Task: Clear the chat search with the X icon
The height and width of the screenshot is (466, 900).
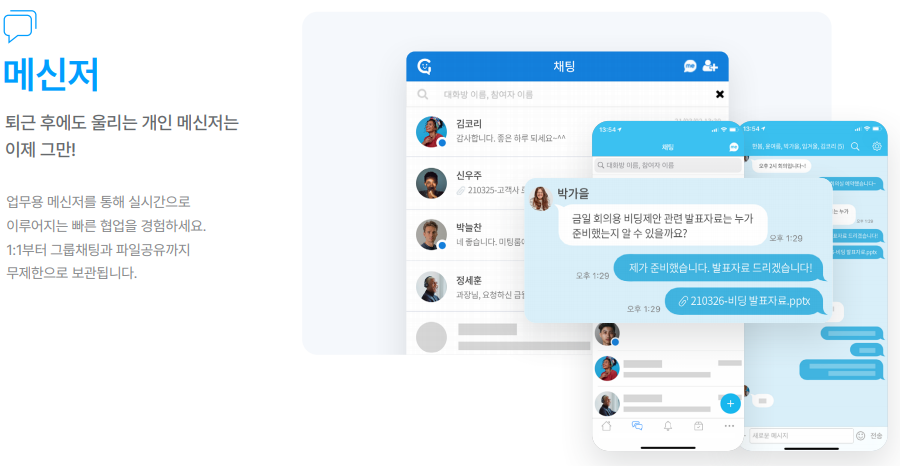Action: 720,94
